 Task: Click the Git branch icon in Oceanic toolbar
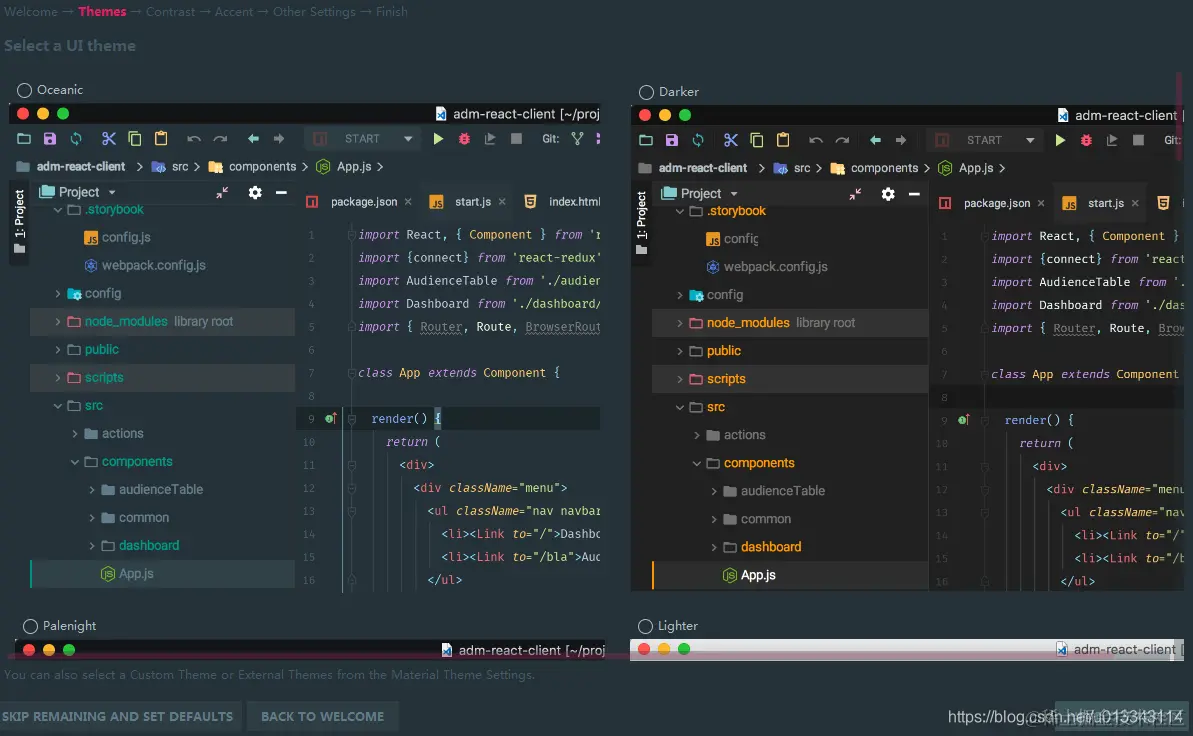tap(577, 139)
